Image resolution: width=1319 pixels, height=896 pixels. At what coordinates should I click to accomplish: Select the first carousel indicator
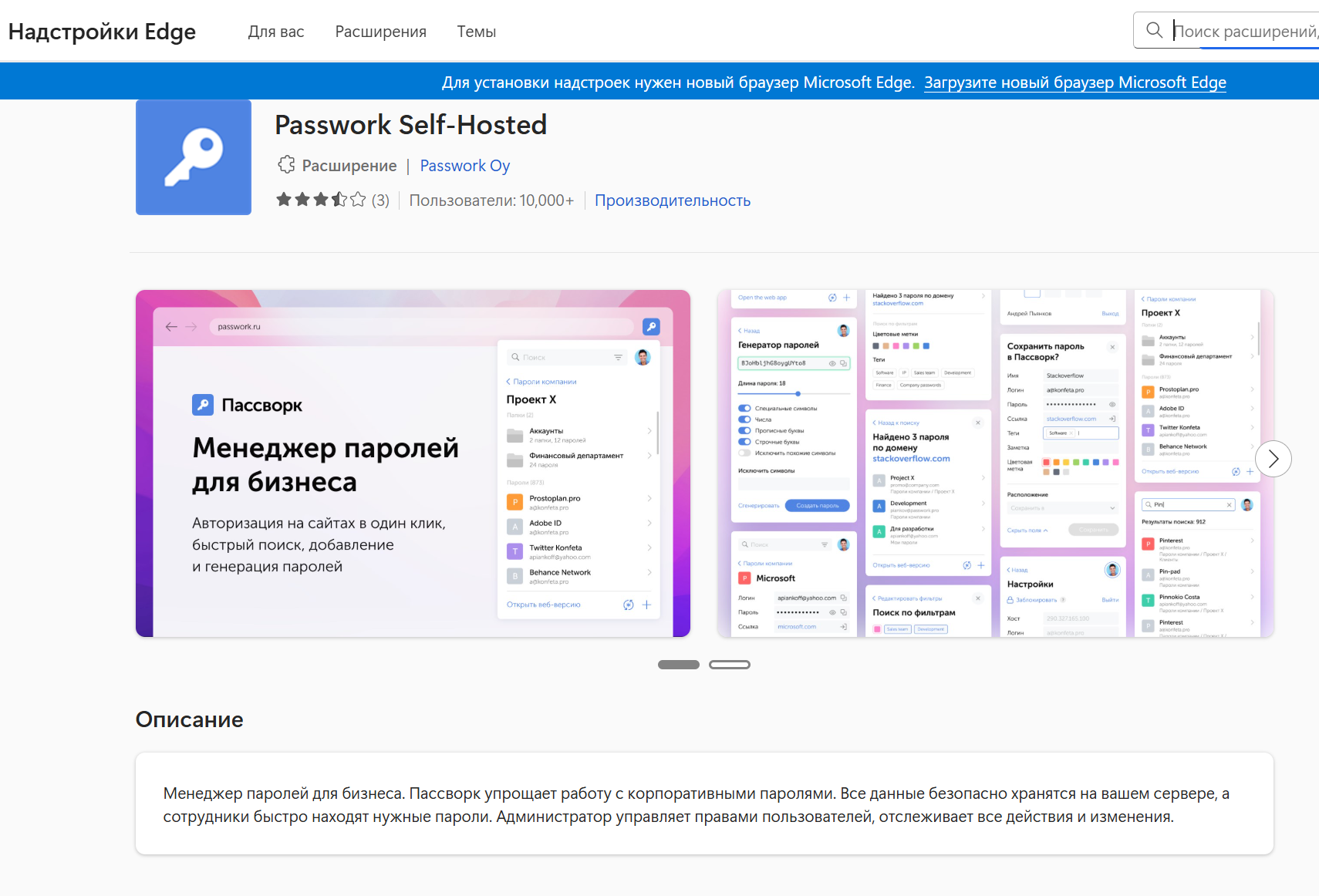point(679,665)
